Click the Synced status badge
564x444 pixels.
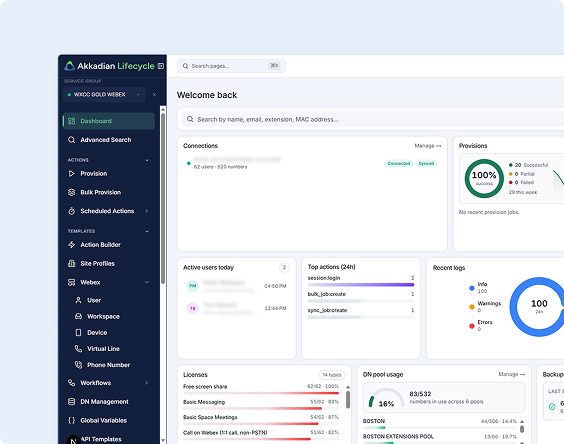(x=426, y=163)
